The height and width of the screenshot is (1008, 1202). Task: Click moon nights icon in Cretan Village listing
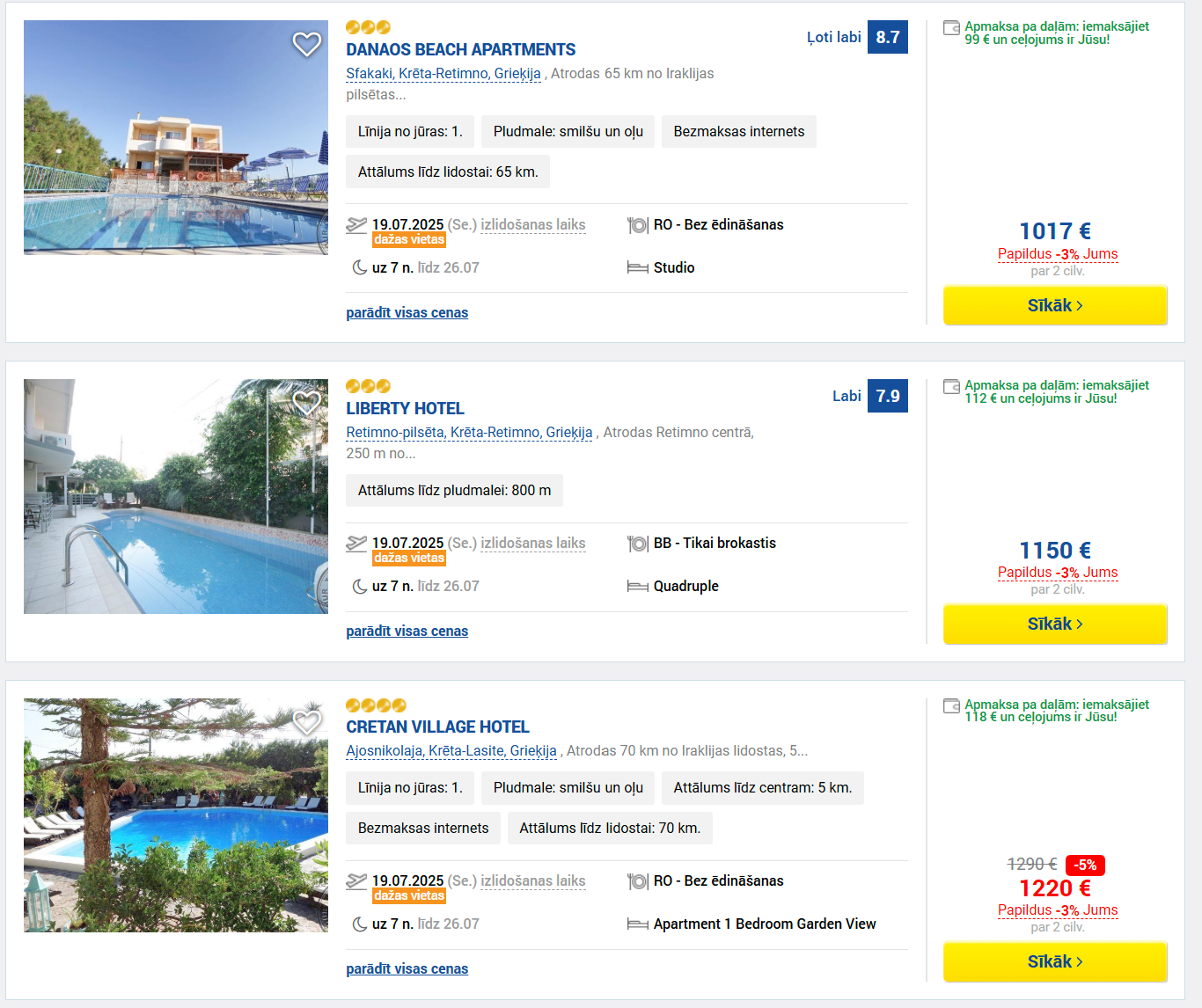click(360, 924)
